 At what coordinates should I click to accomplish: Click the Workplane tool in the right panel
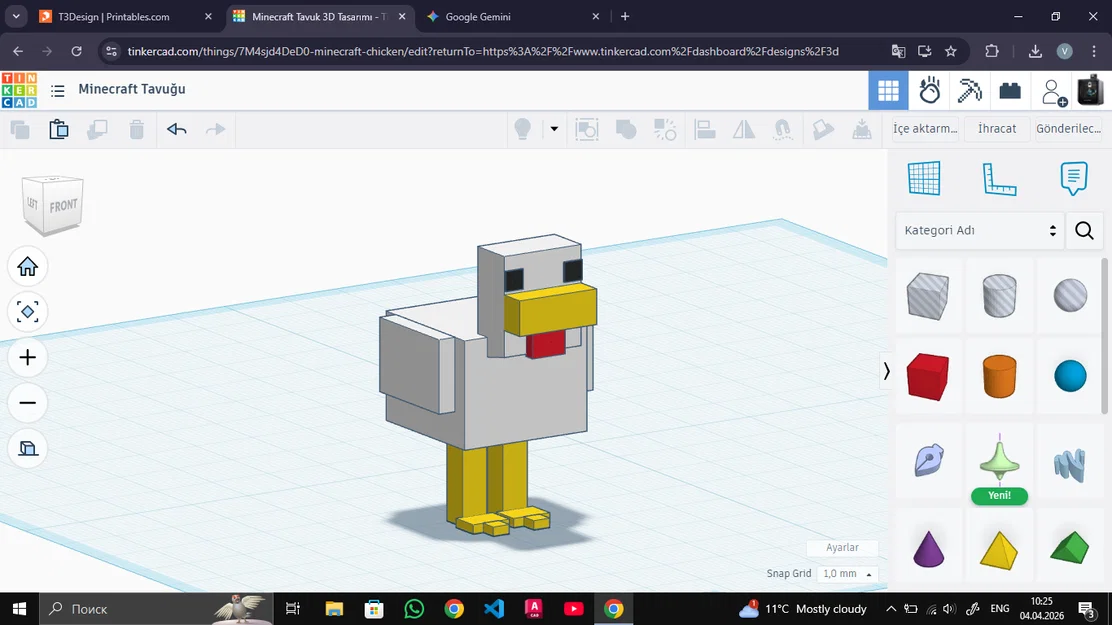[x=923, y=177]
